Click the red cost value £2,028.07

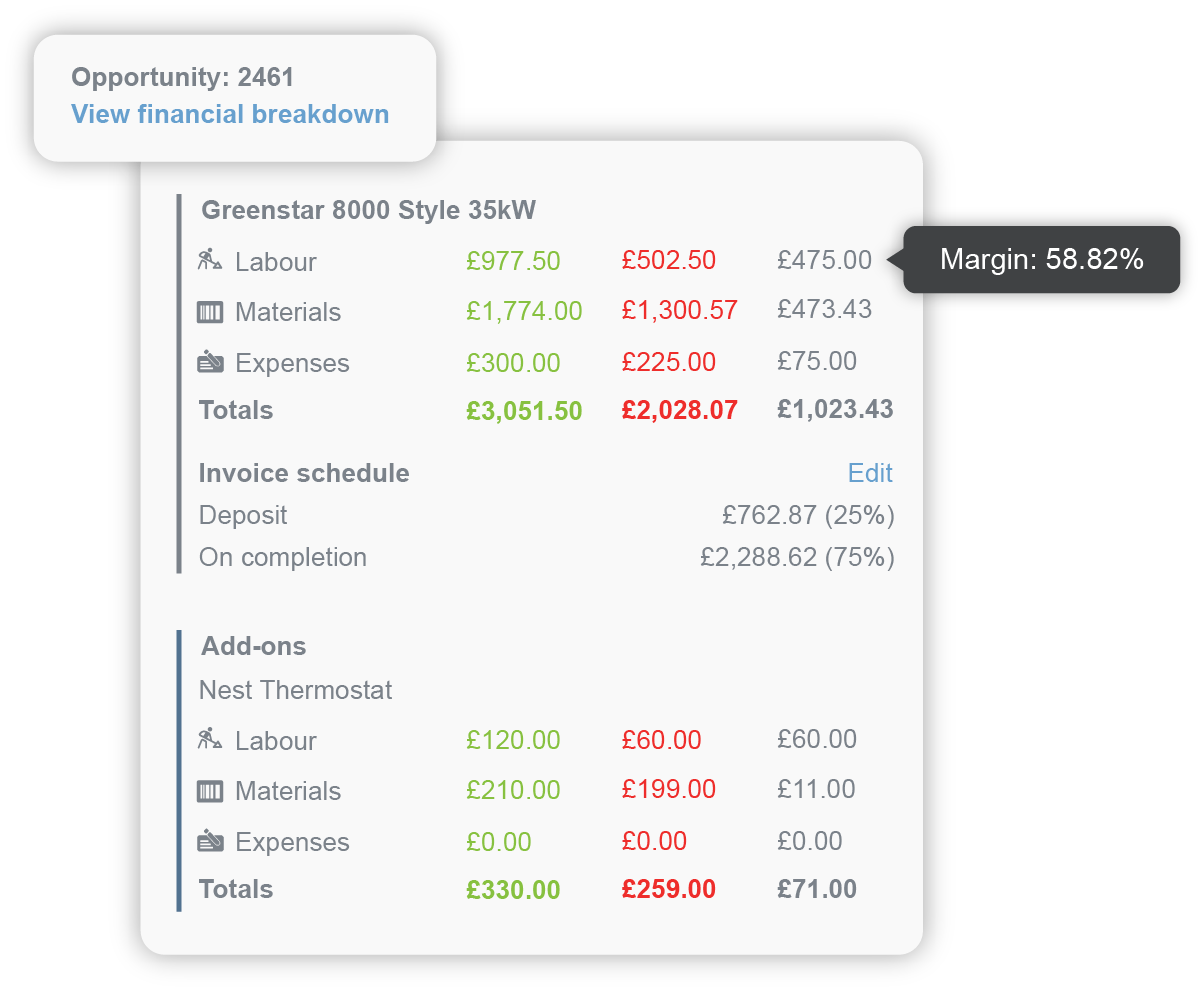pos(680,410)
